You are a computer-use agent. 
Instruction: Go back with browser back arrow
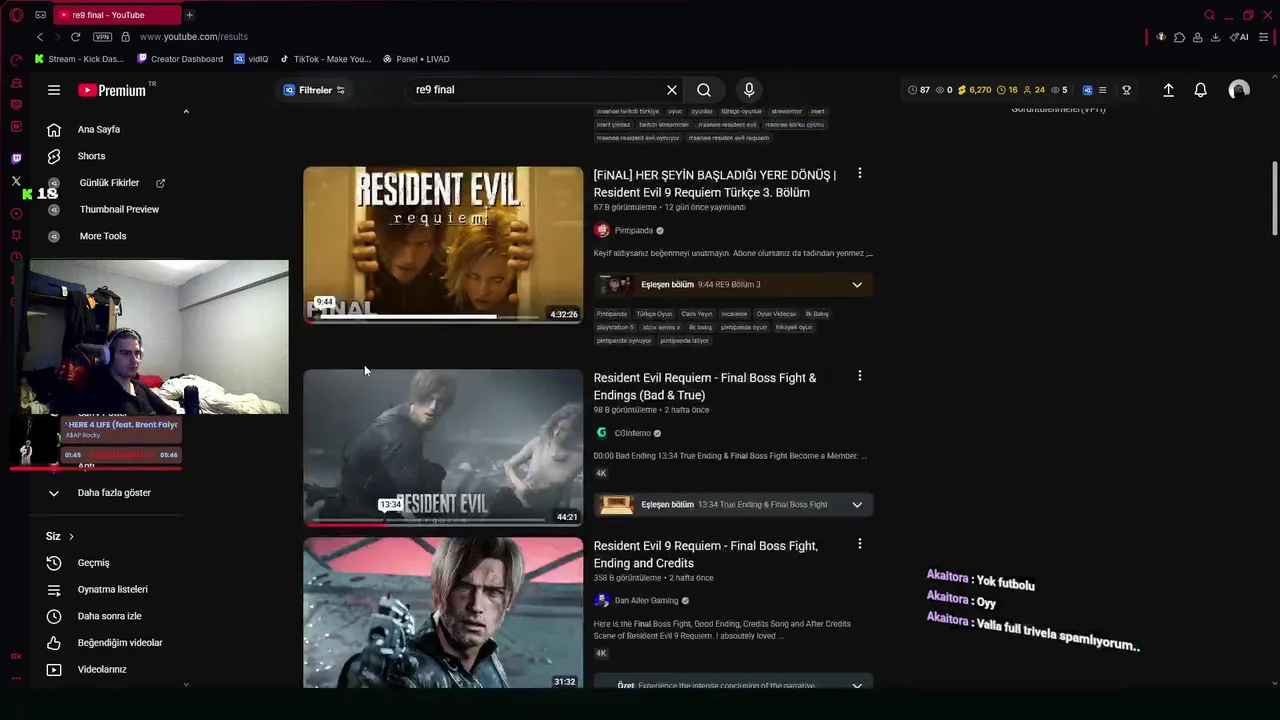pyautogui.click(x=39, y=37)
